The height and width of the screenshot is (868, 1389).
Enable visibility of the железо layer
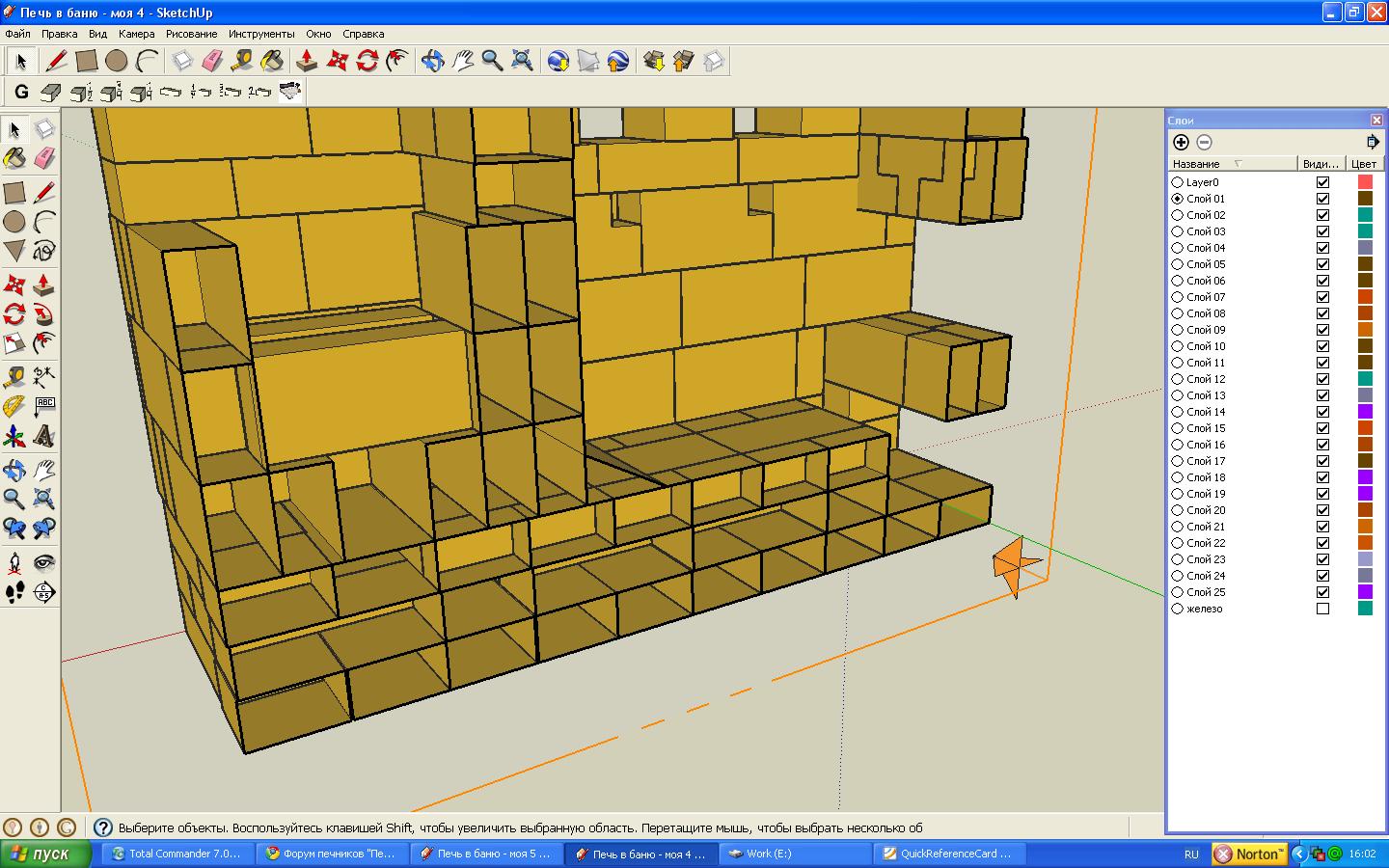click(x=1322, y=609)
